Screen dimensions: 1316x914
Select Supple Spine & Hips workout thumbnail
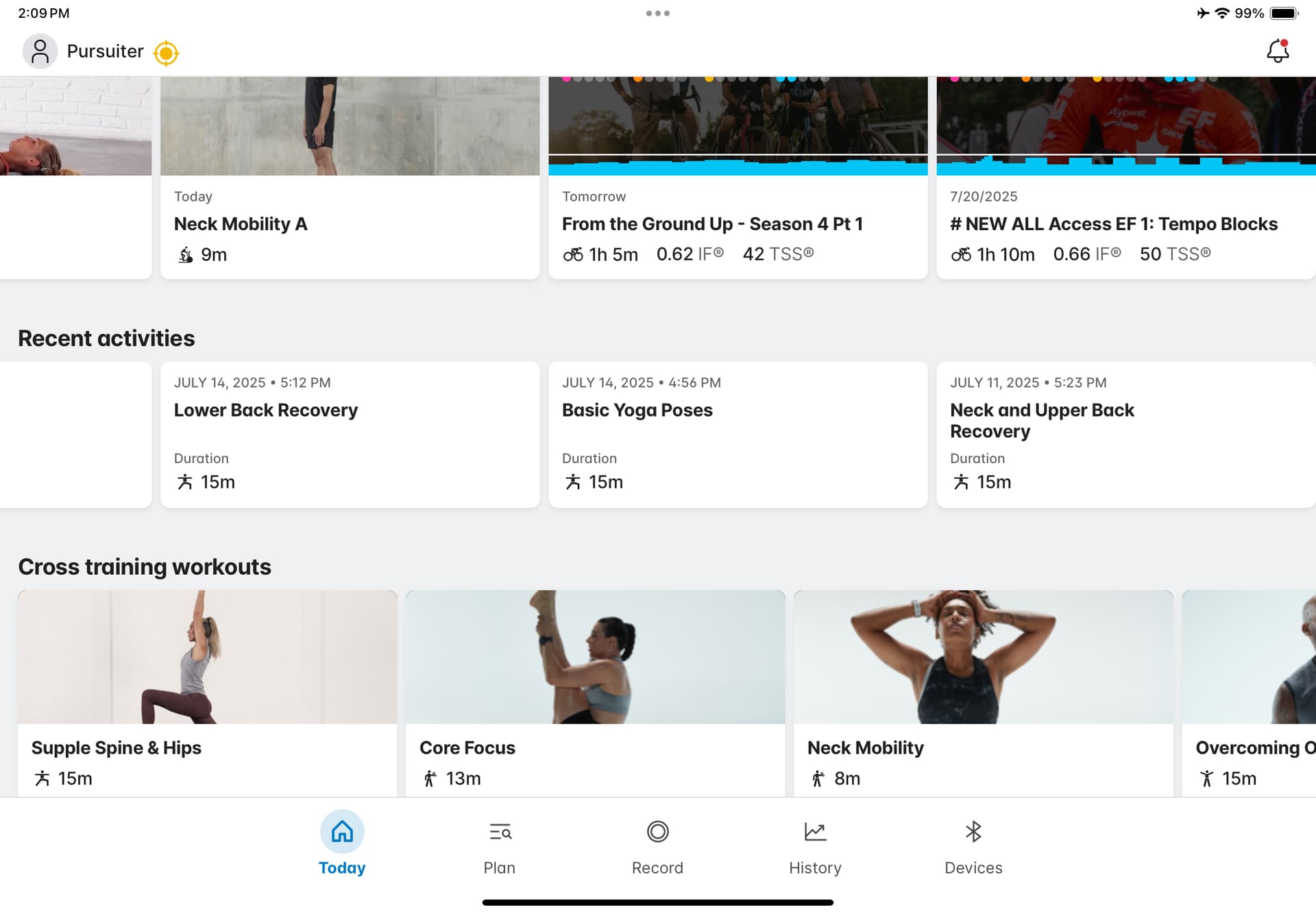click(207, 656)
